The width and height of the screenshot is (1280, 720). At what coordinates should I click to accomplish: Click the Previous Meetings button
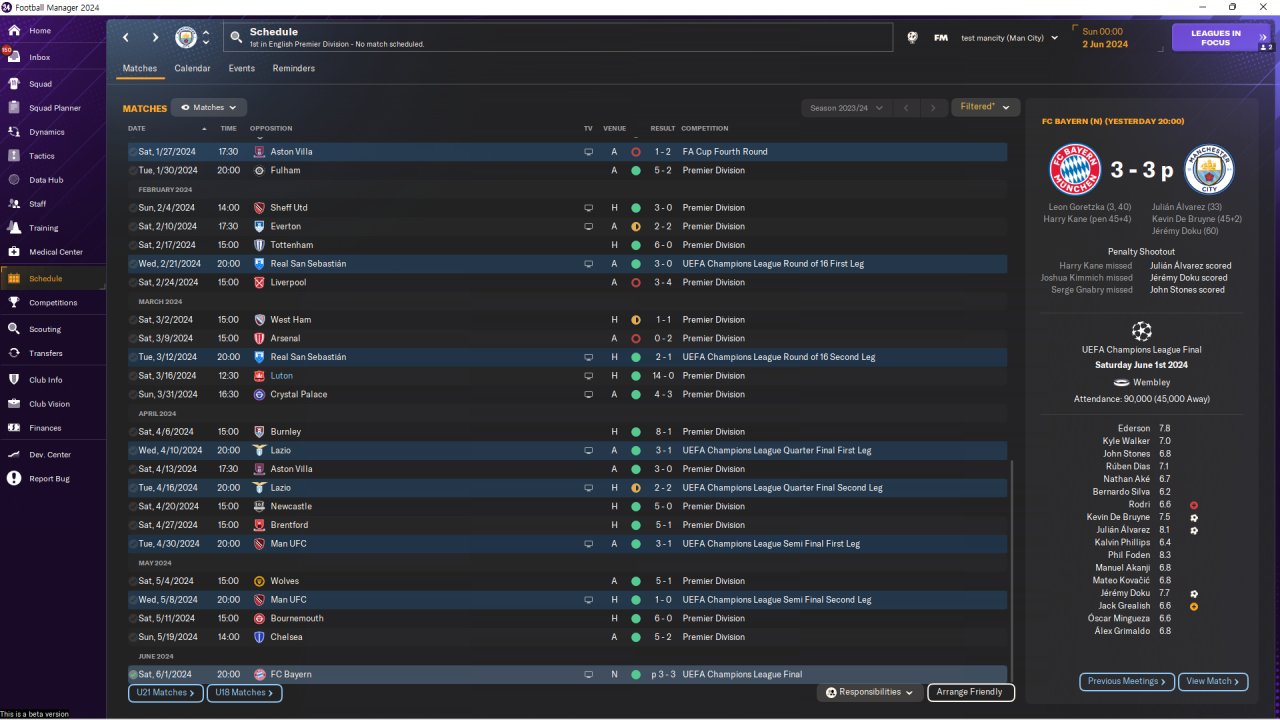(1127, 682)
